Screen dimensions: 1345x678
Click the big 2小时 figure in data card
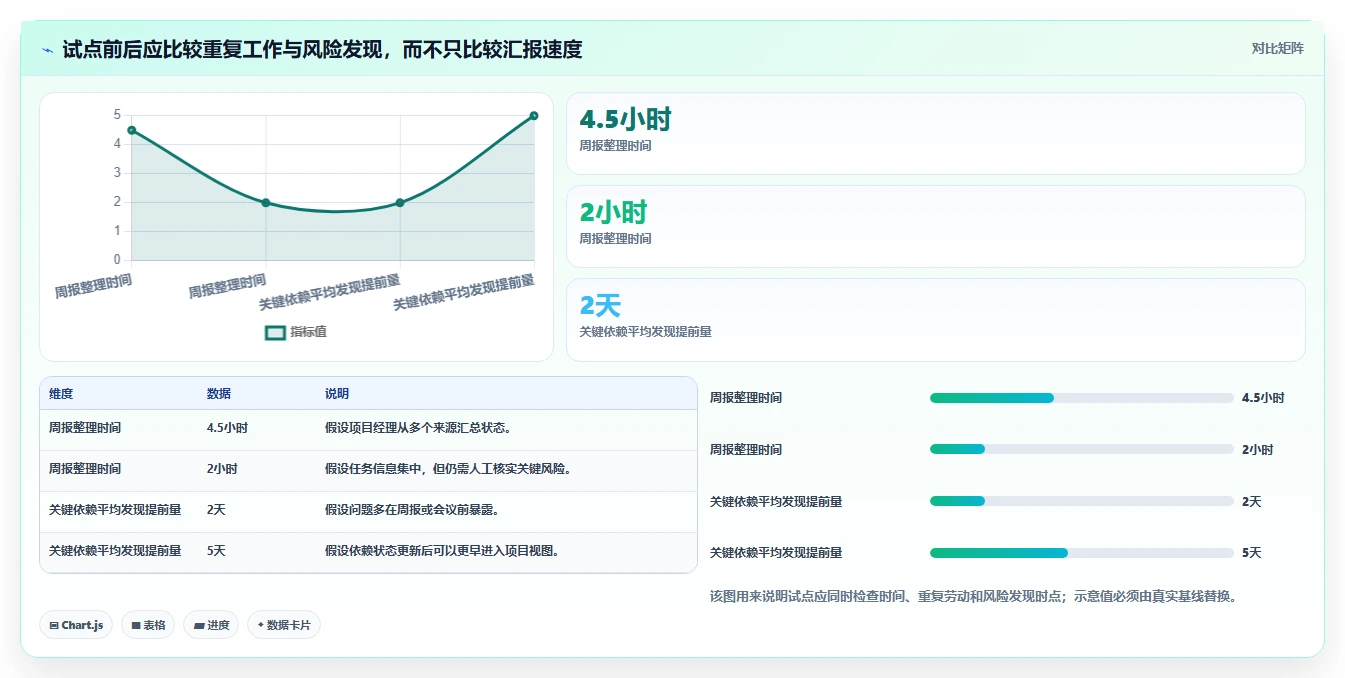click(613, 212)
